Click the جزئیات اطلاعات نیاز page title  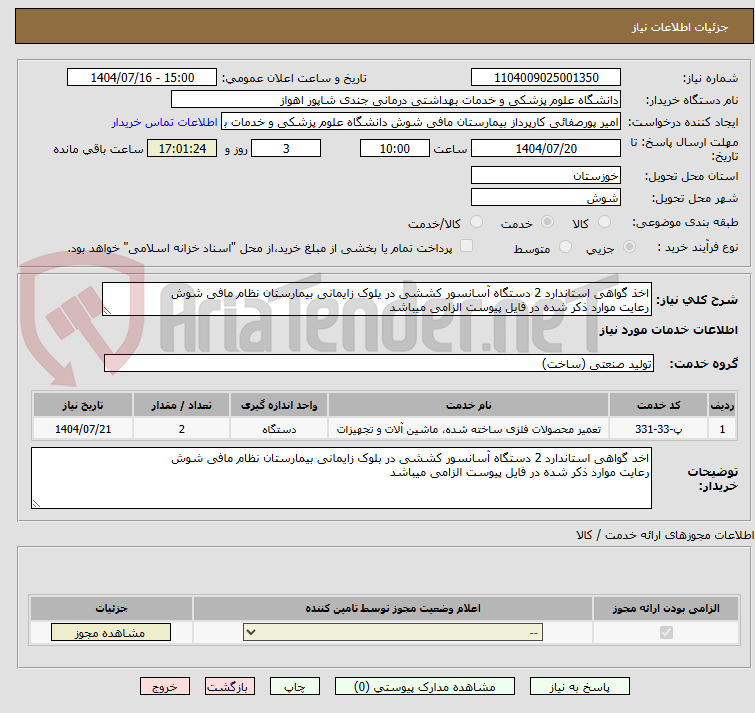pyautogui.click(x=679, y=27)
